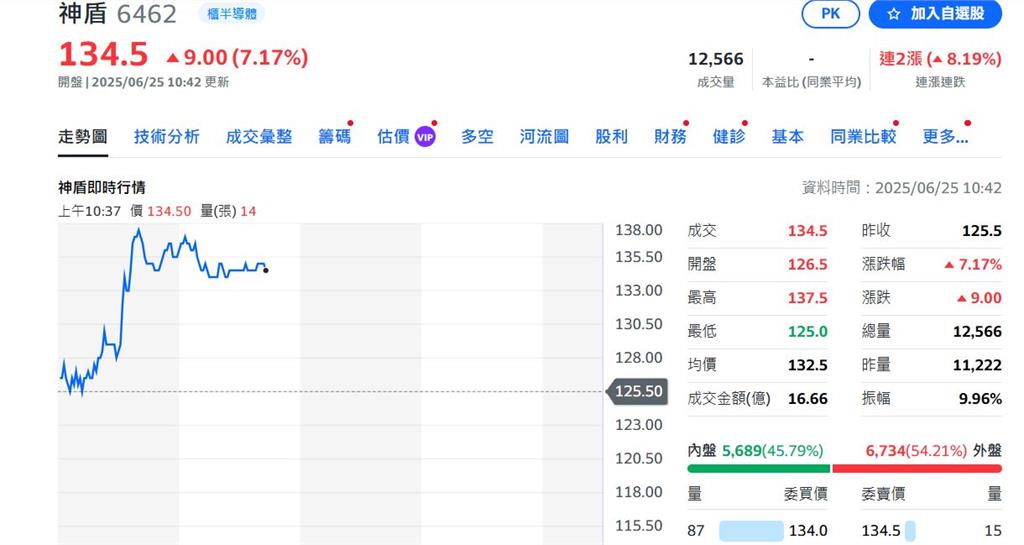Viewport: 1024px width, 545px height.
Task: Go to the 多空 tab
Action: [x=477, y=137]
